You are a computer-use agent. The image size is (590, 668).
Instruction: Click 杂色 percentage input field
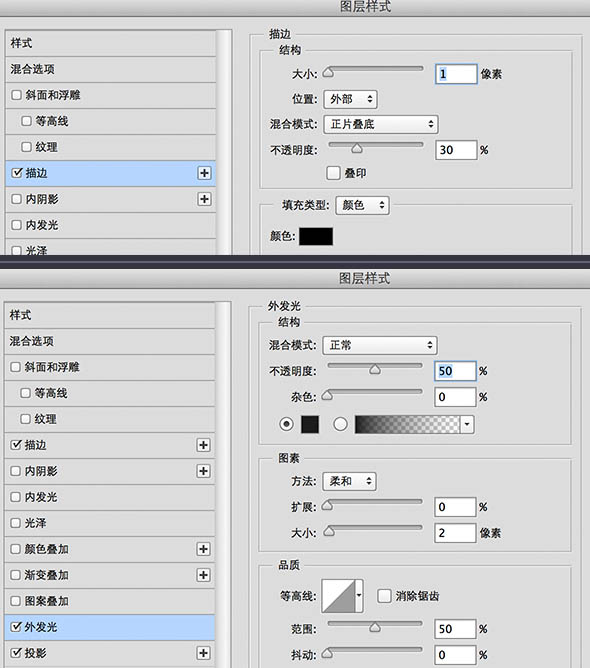coord(455,397)
